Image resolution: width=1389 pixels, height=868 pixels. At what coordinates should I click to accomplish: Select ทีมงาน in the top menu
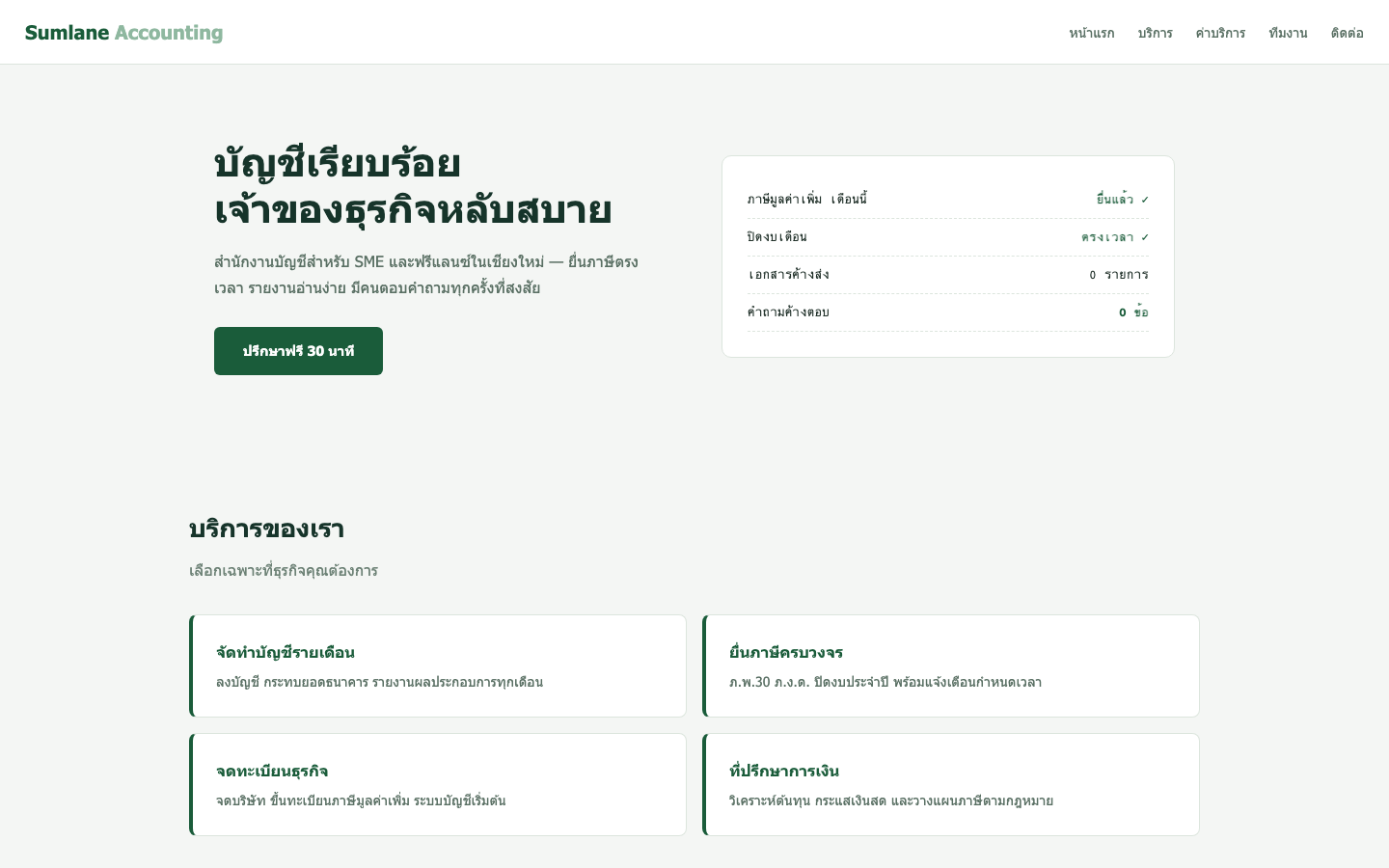pos(1288,33)
